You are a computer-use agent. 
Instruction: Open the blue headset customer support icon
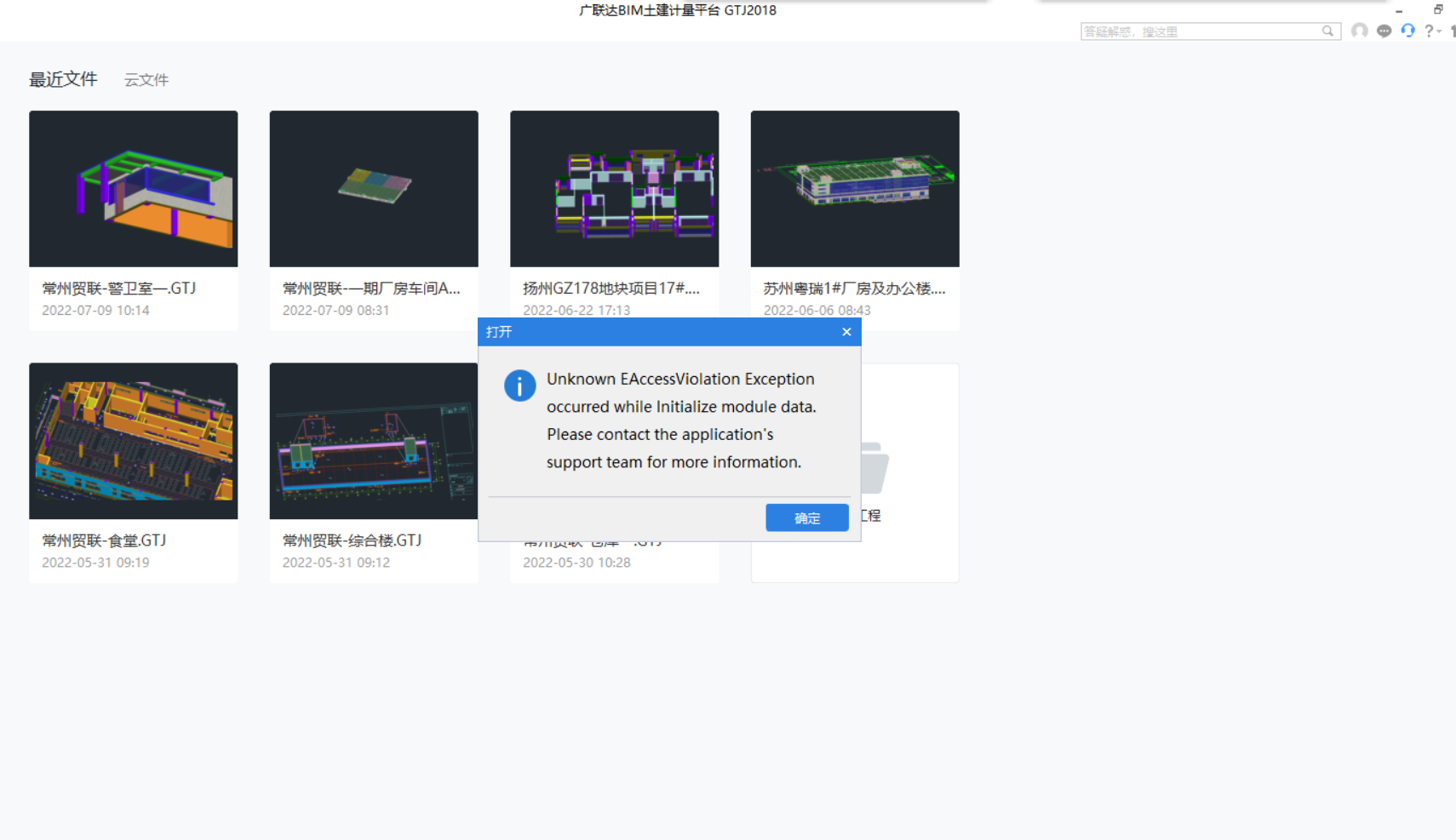[x=1407, y=31]
